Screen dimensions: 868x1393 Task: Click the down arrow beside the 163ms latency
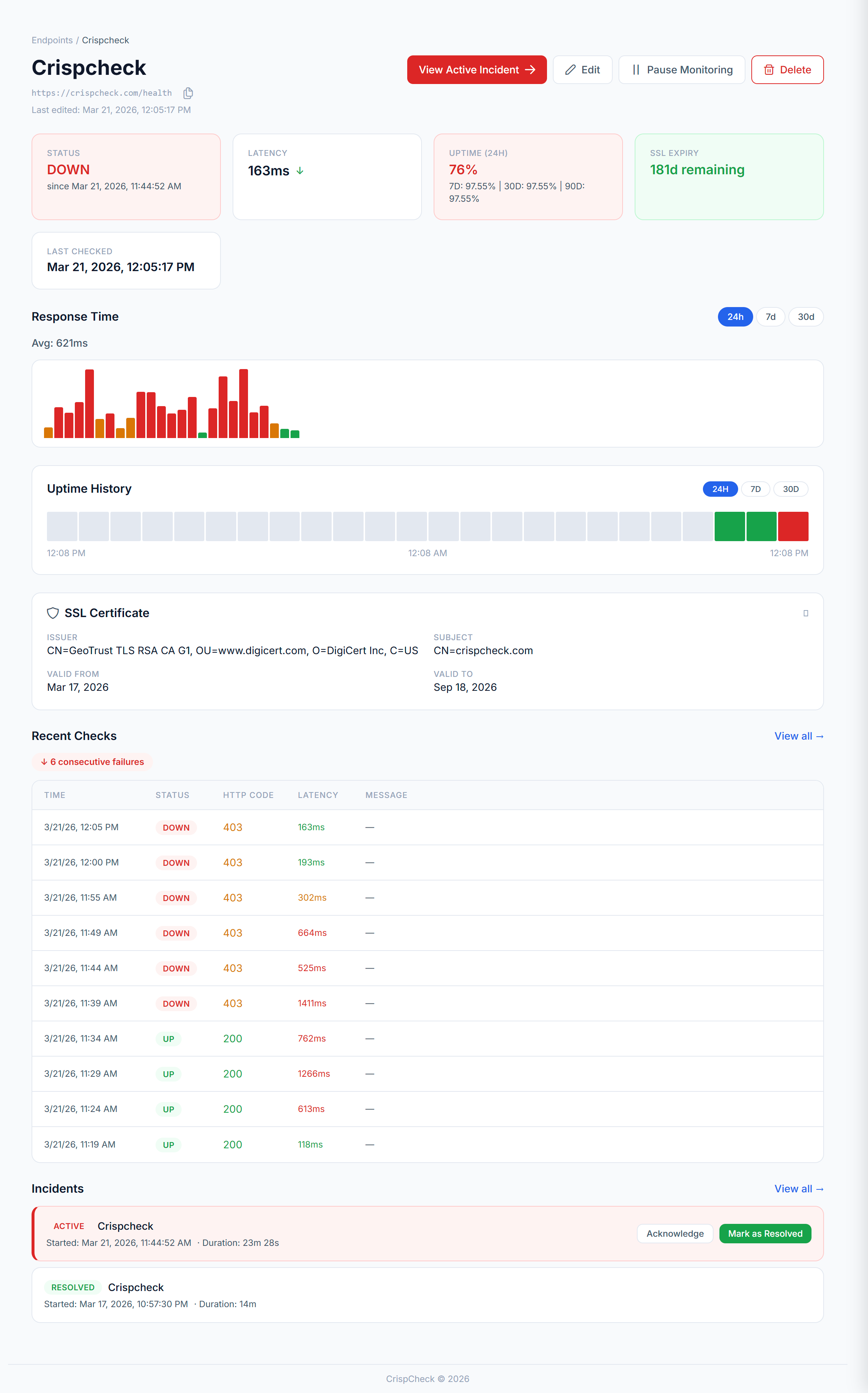tap(300, 171)
